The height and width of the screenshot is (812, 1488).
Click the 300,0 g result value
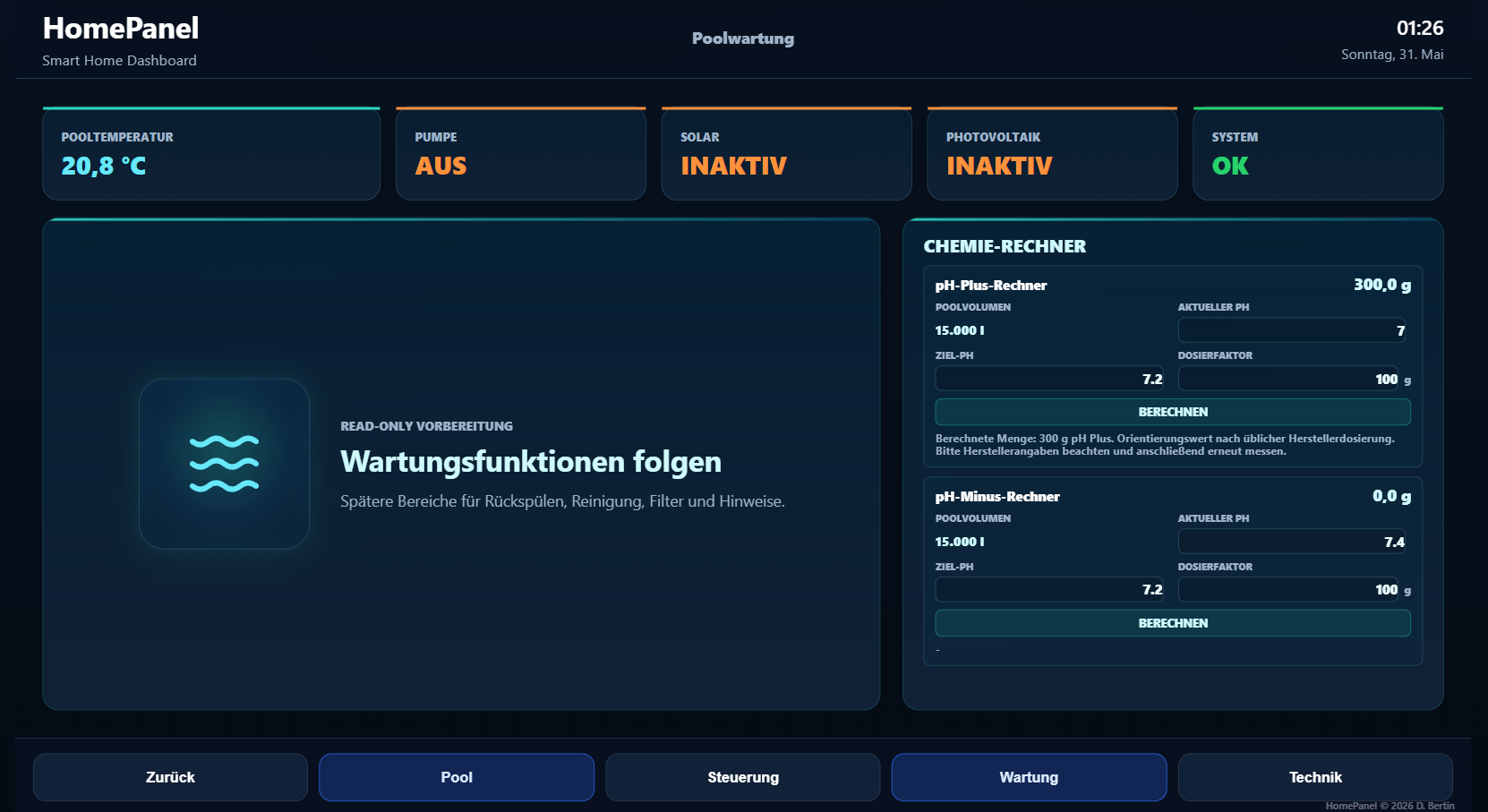click(1382, 285)
